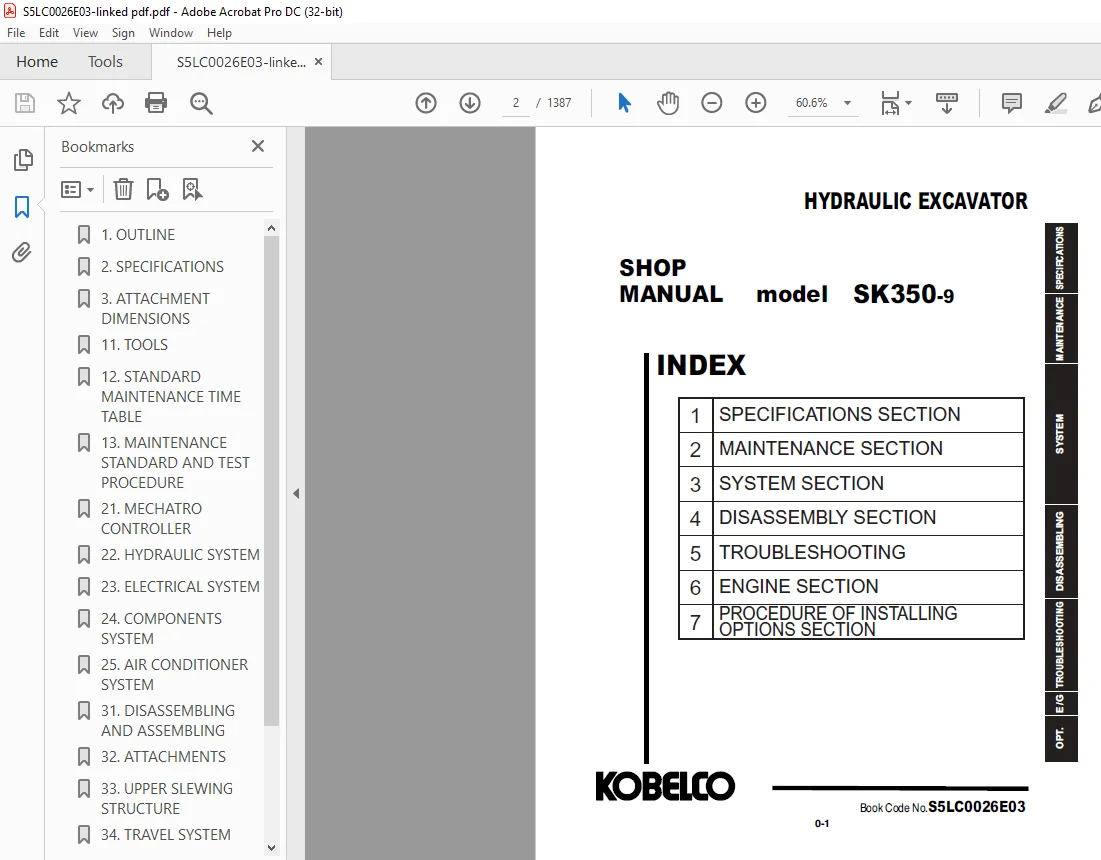Activate the Hand pan tool

tap(668, 103)
